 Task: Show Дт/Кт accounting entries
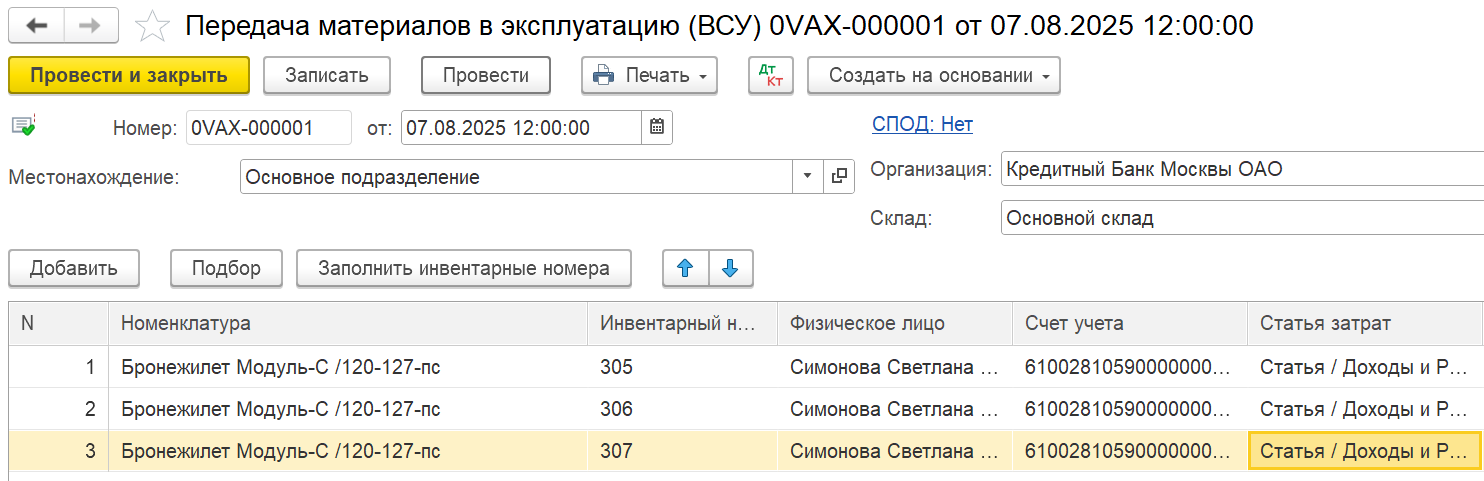click(x=770, y=75)
